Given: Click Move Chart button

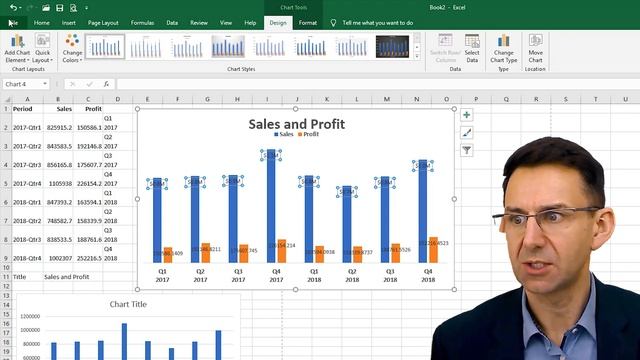Looking at the screenshot, I should click(535, 48).
